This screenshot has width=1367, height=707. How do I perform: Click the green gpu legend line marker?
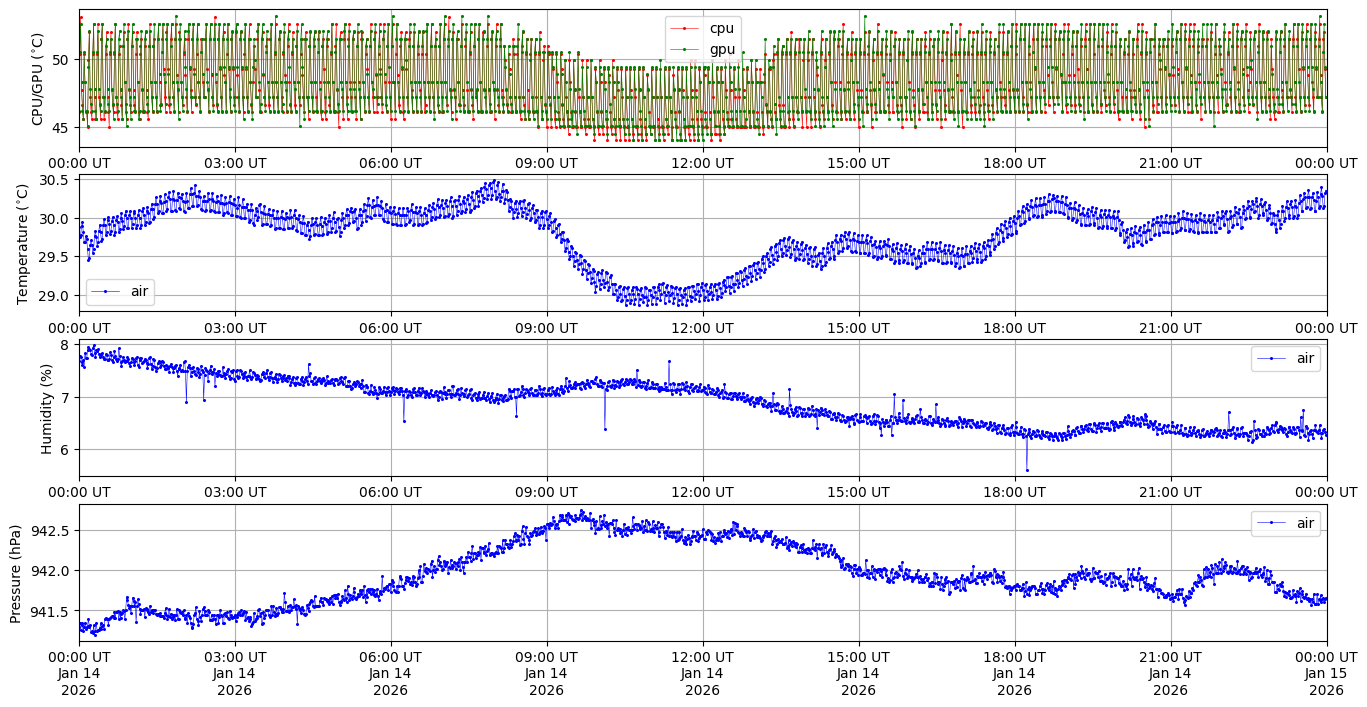(684, 48)
